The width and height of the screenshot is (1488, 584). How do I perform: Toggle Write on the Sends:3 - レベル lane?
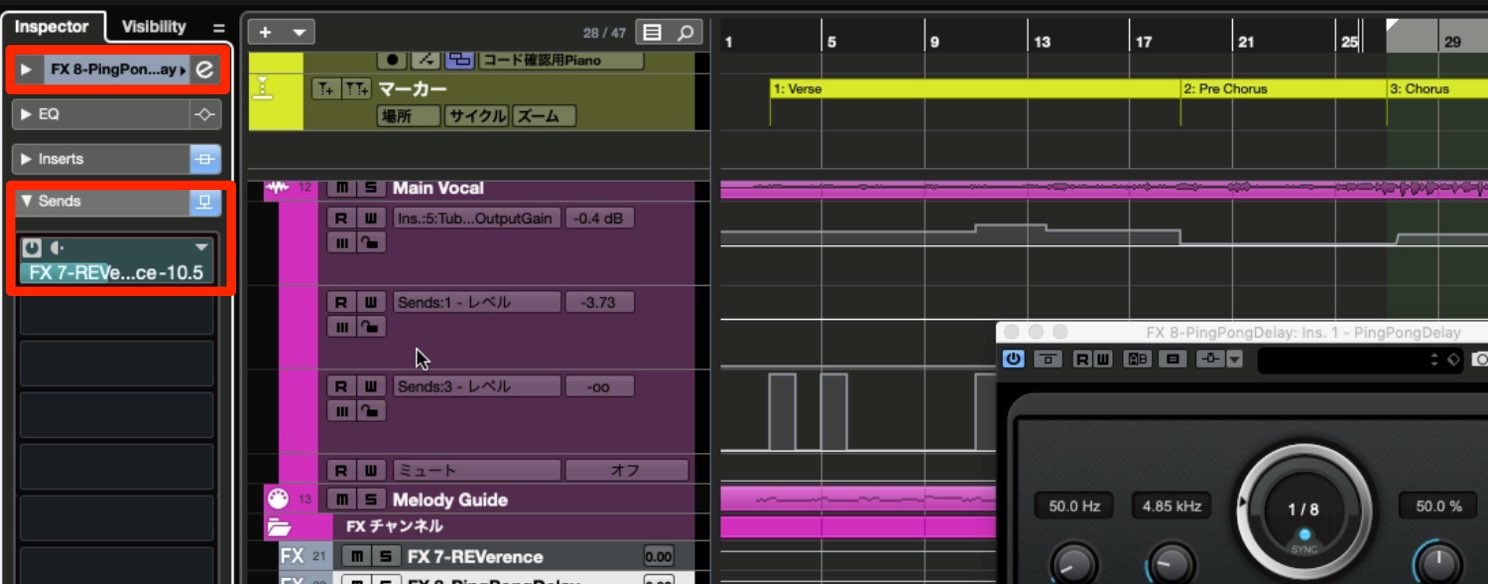(x=370, y=386)
